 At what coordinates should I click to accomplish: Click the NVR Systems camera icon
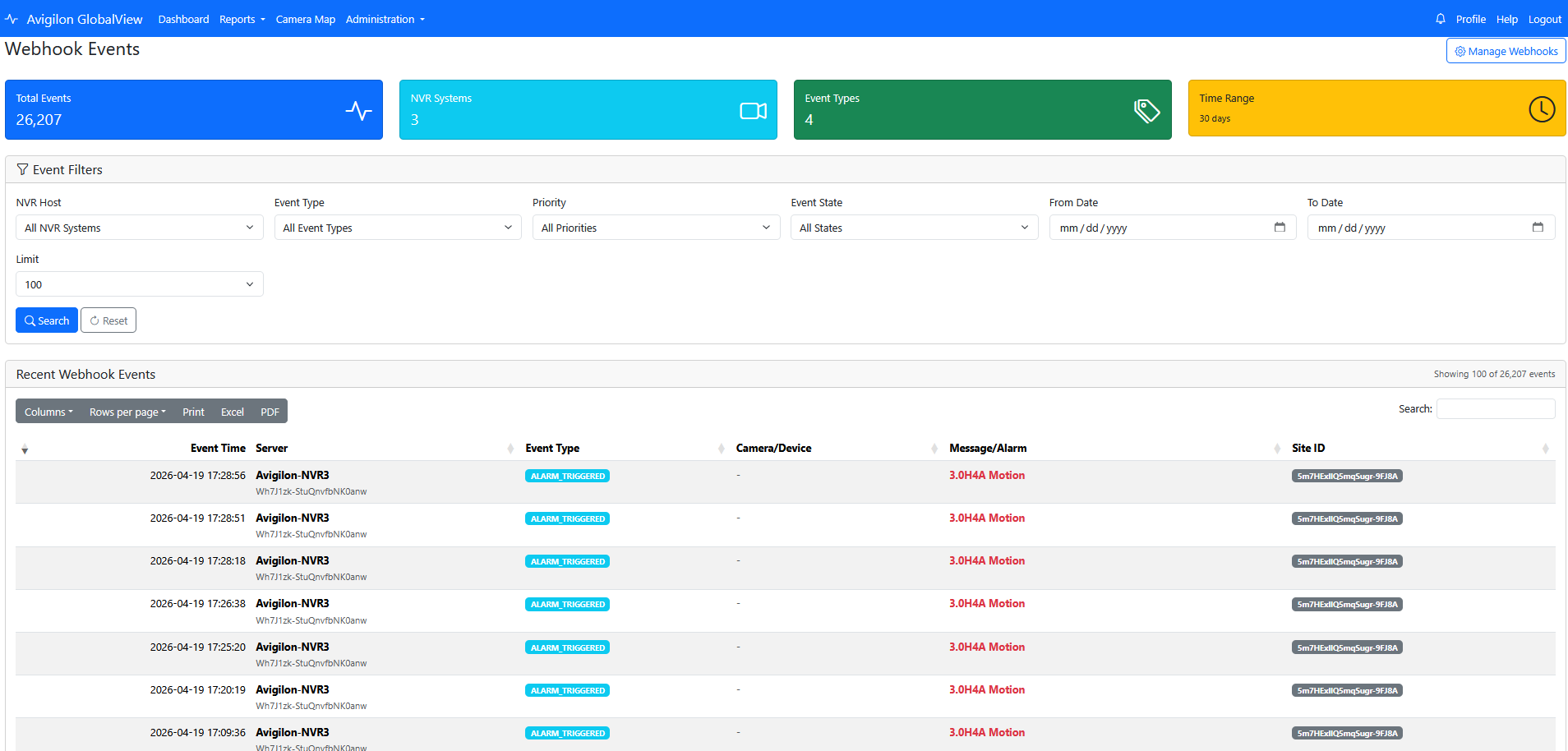(x=753, y=110)
